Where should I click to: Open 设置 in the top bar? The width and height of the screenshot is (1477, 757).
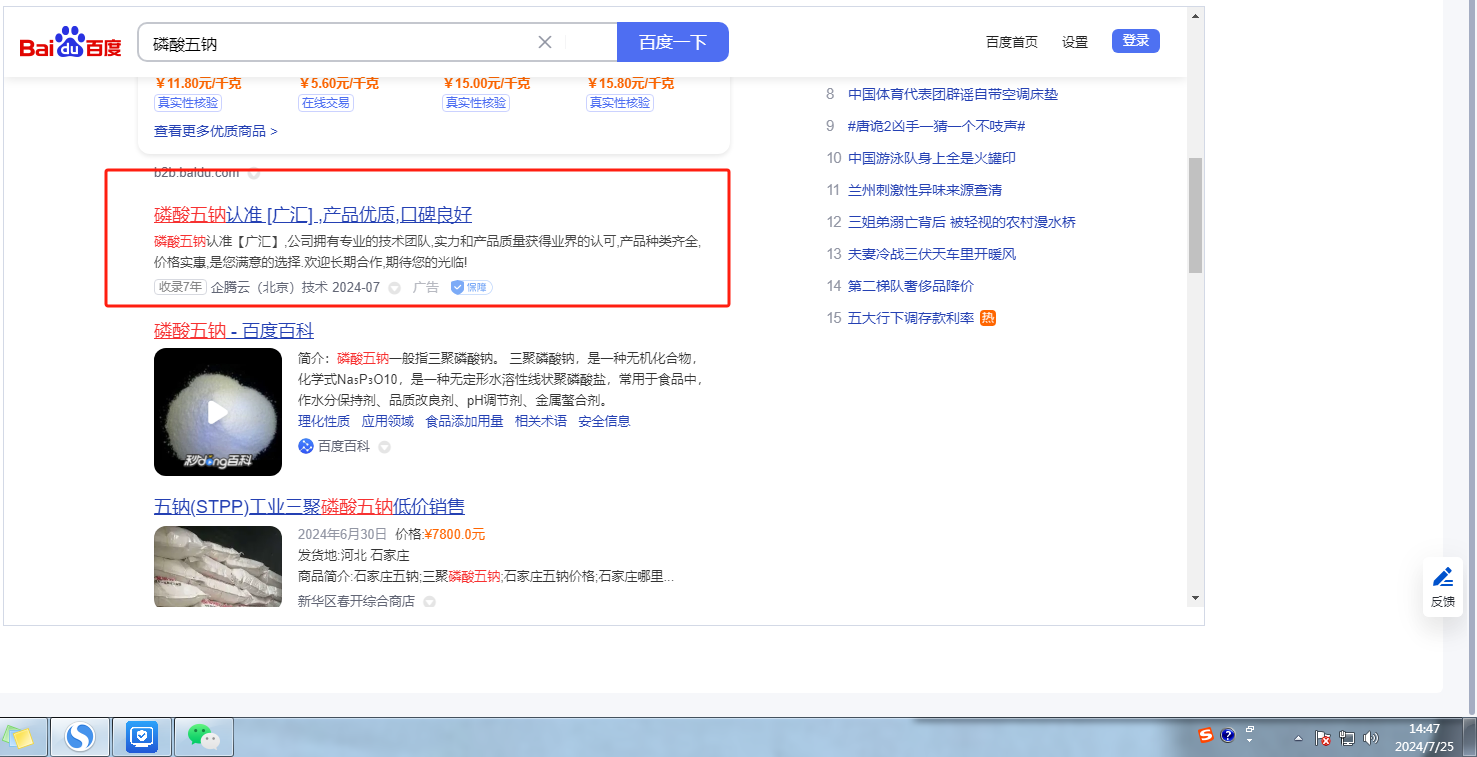pos(1075,42)
